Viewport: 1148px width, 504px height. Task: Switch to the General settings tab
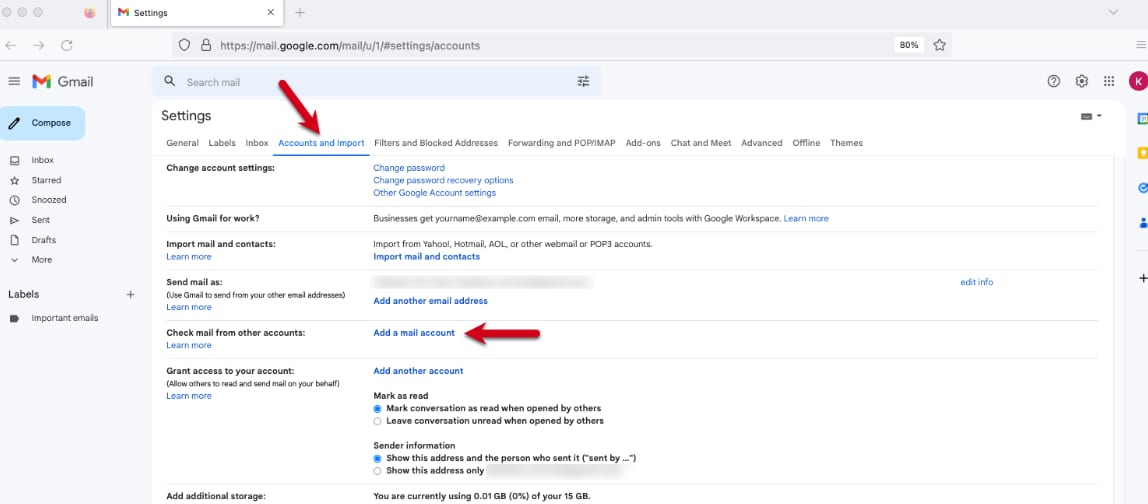[182, 143]
